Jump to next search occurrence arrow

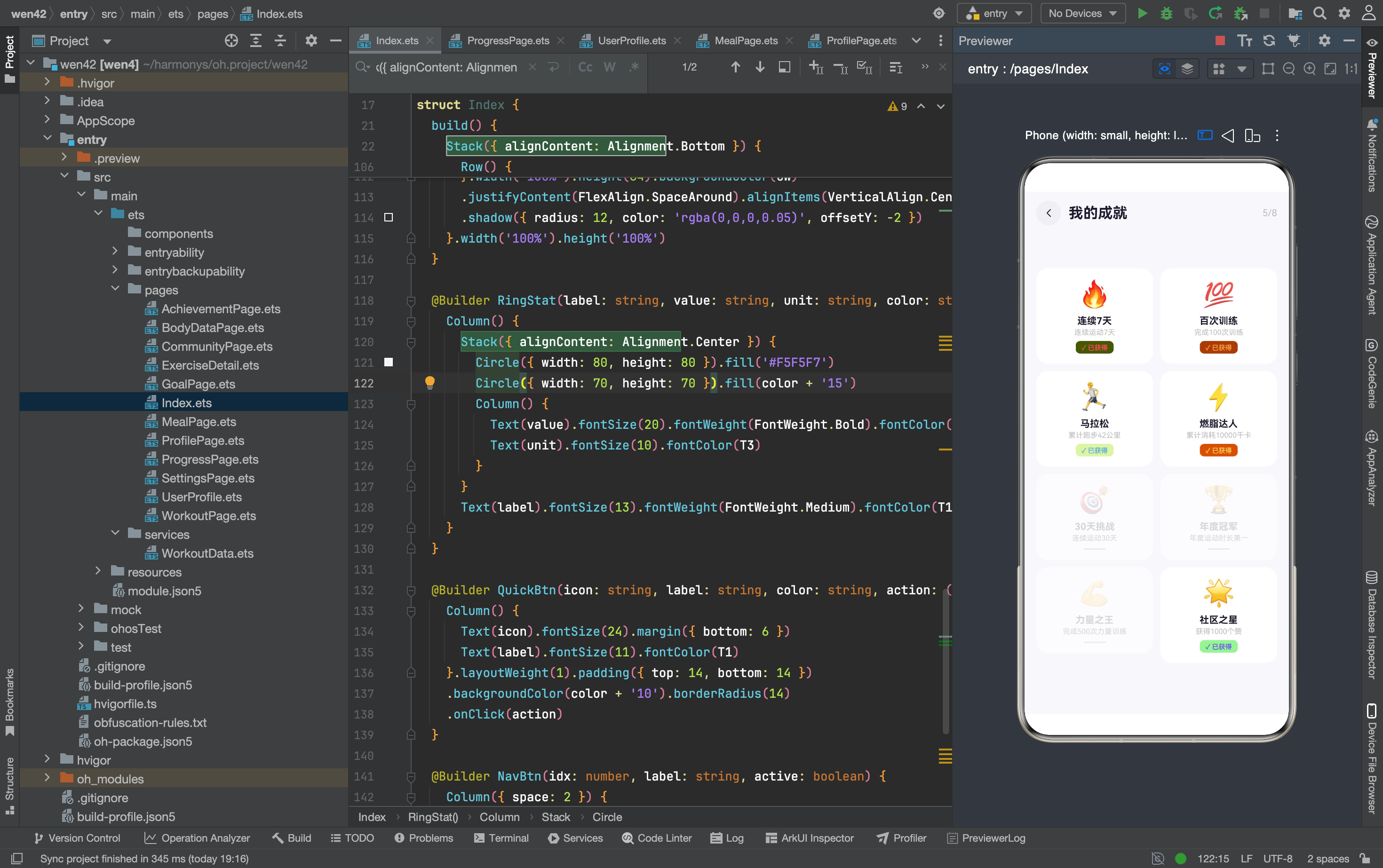coord(760,67)
